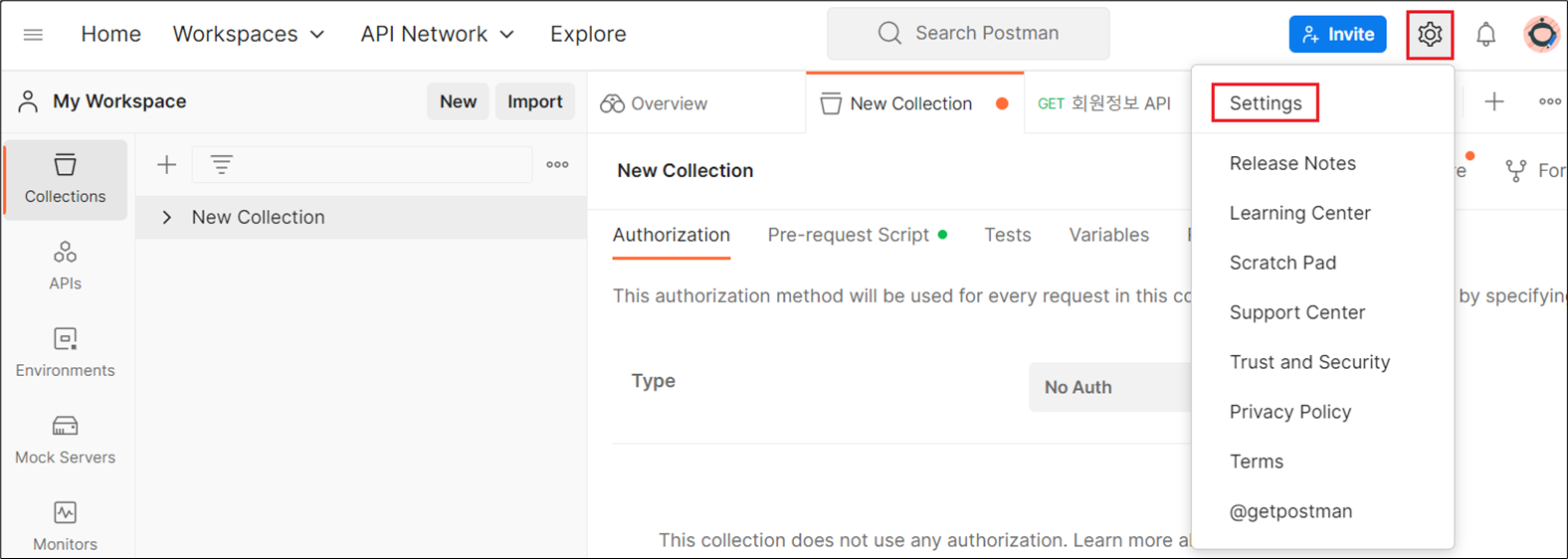Choose Learning Center from the menu
This screenshot has width=1568, height=559.
pos(1300,213)
